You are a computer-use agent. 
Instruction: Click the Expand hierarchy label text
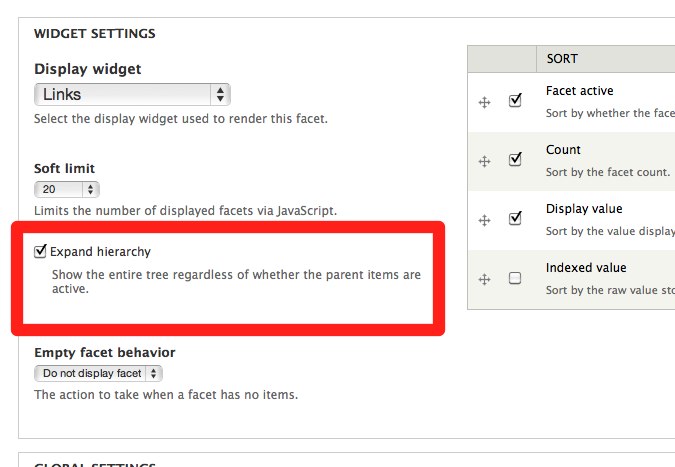tap(100, 252)
